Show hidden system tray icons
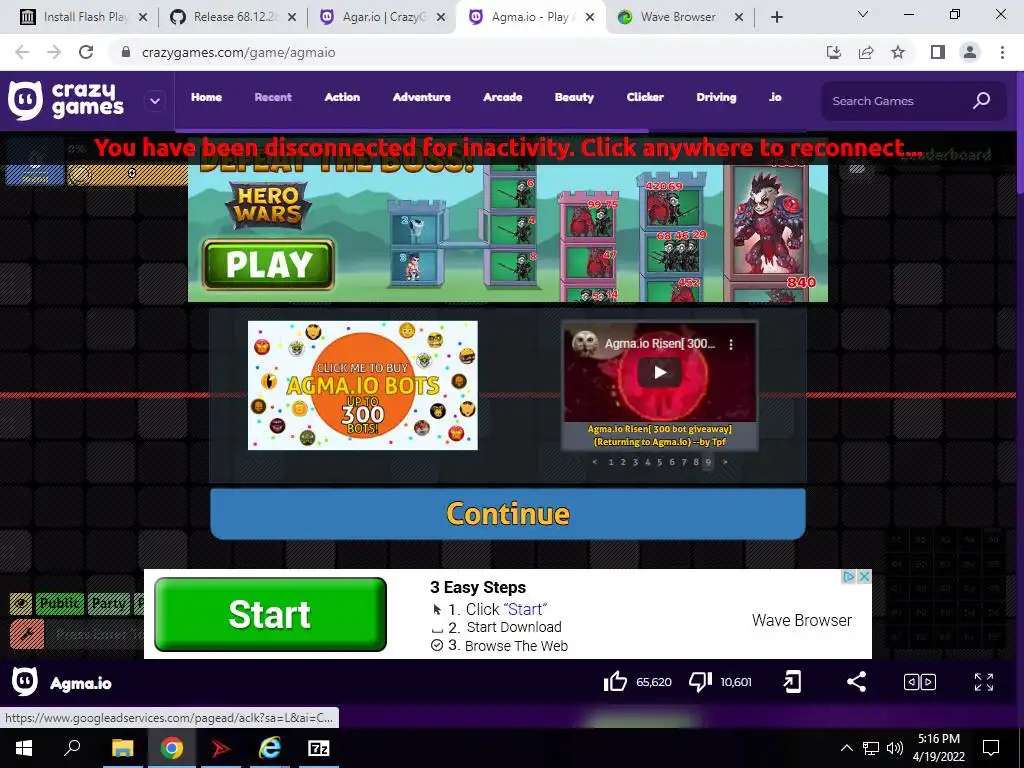Screen dimensions: 1024x768 tap(846, 748)
